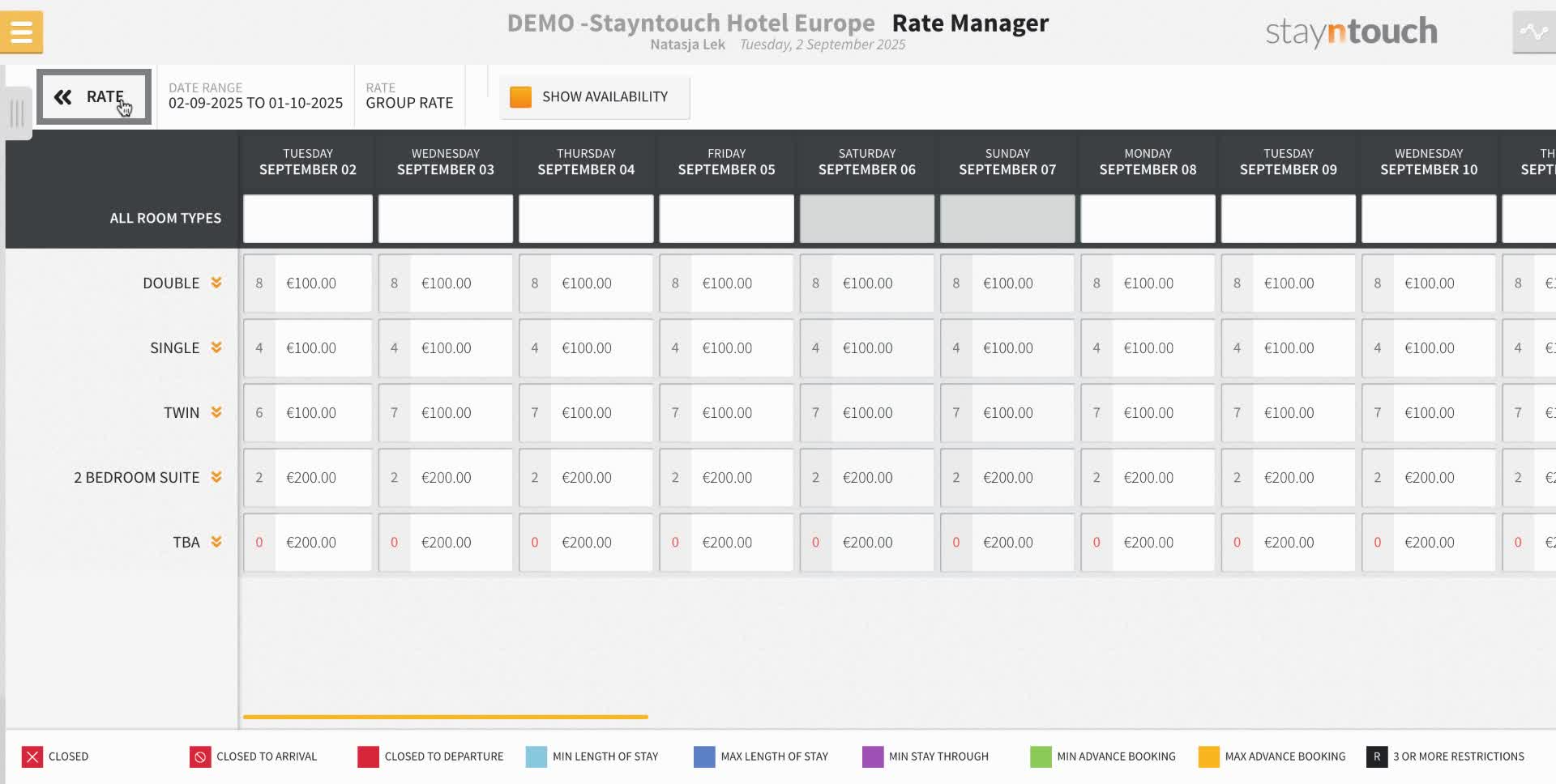Click the Min Stay Through purple swatch
1556x784 pixels.
(x=873, y=756)
